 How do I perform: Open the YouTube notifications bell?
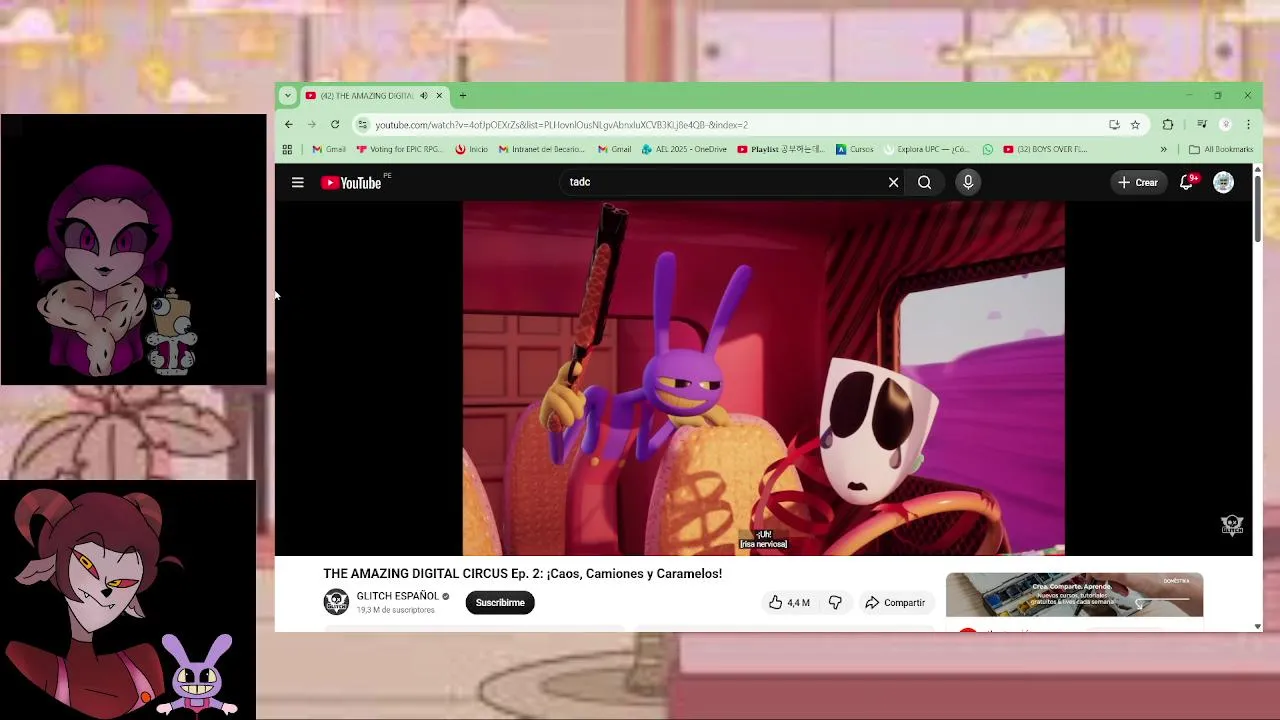point(1187,182)
